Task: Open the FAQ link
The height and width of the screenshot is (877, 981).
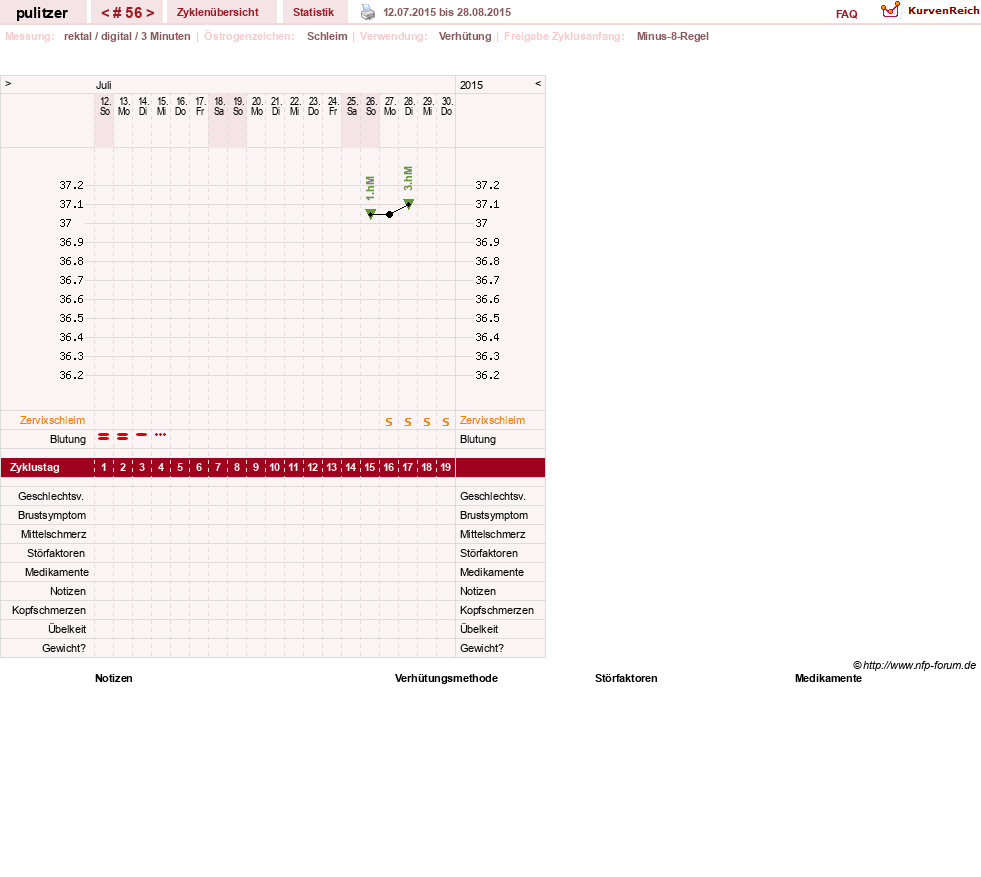Action: 846,14
